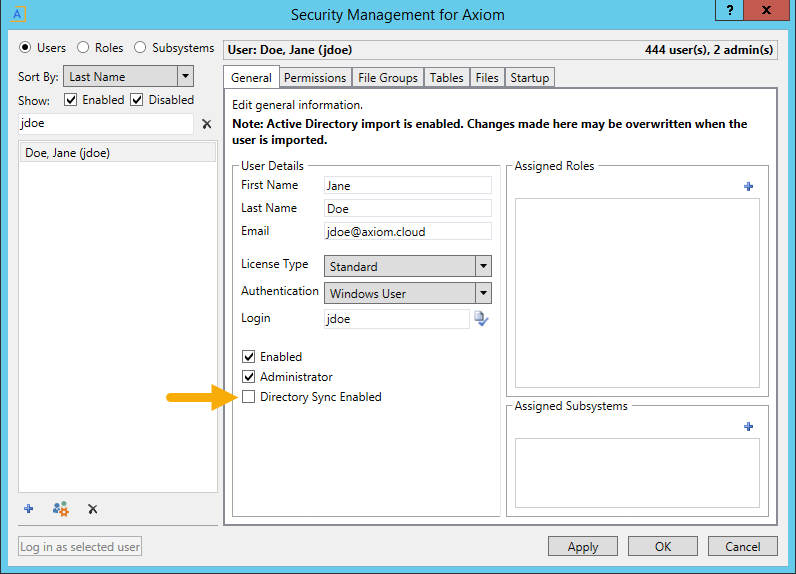Add an assigned subsystem with plus icon
The height and width of the screenshot is (574, 796).
748,426
